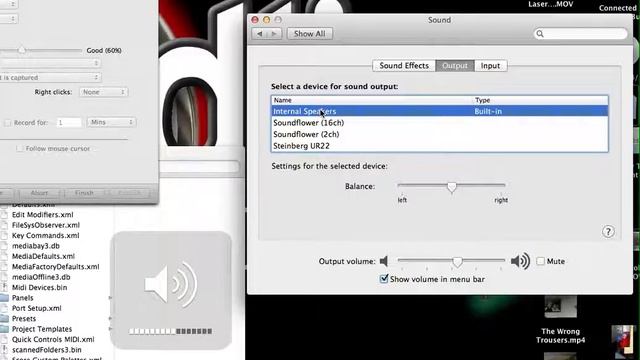The width and height of the screenshot is (640, 360).
Task: Click the file icon beside Port Setup.xml
Action: coord(4,308)
